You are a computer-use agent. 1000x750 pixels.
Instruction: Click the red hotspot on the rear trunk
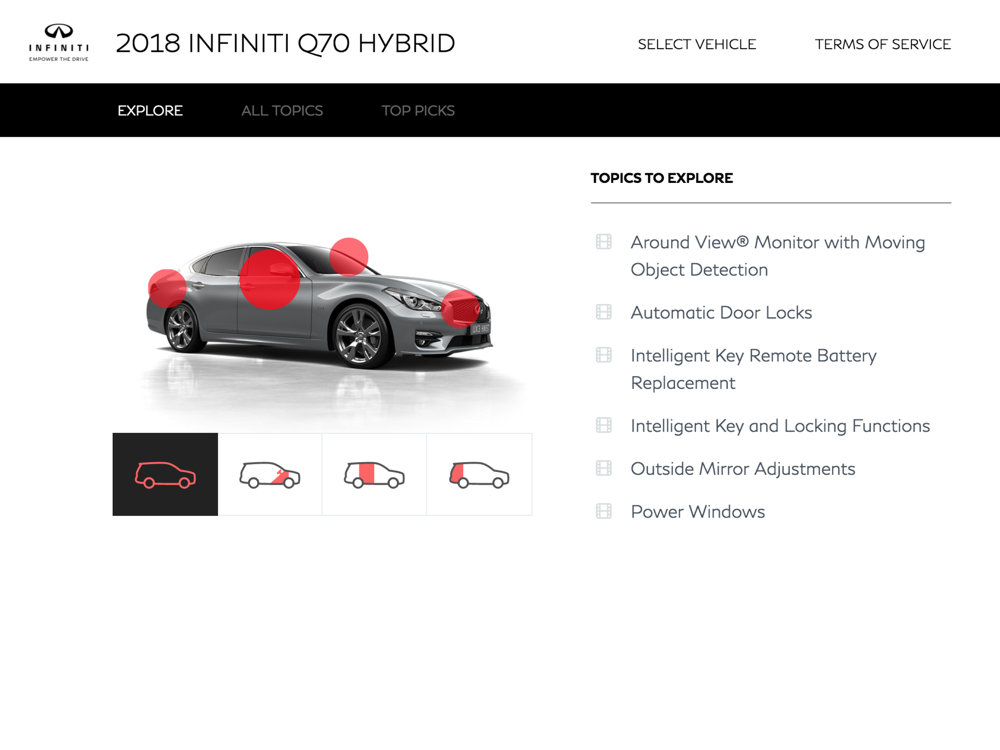(167, 288)
